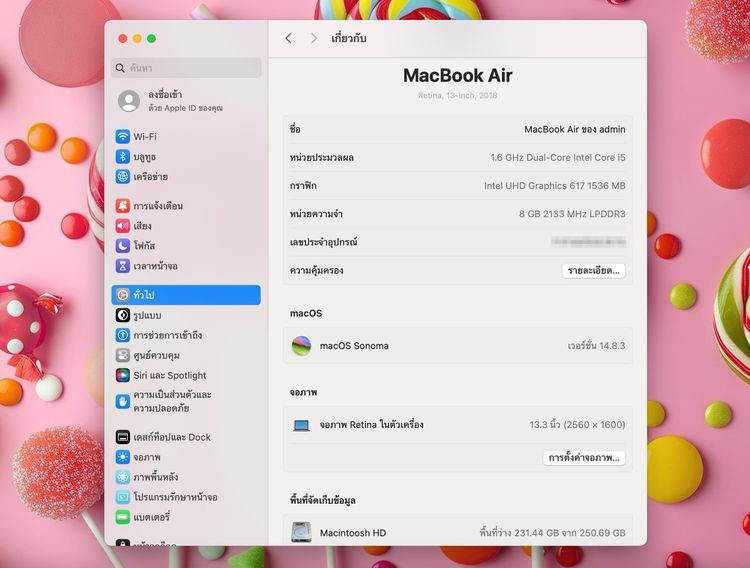This screenshot has height=568, width=750.
Task: Click the yellow minimize window button
Action: [137, 38]
